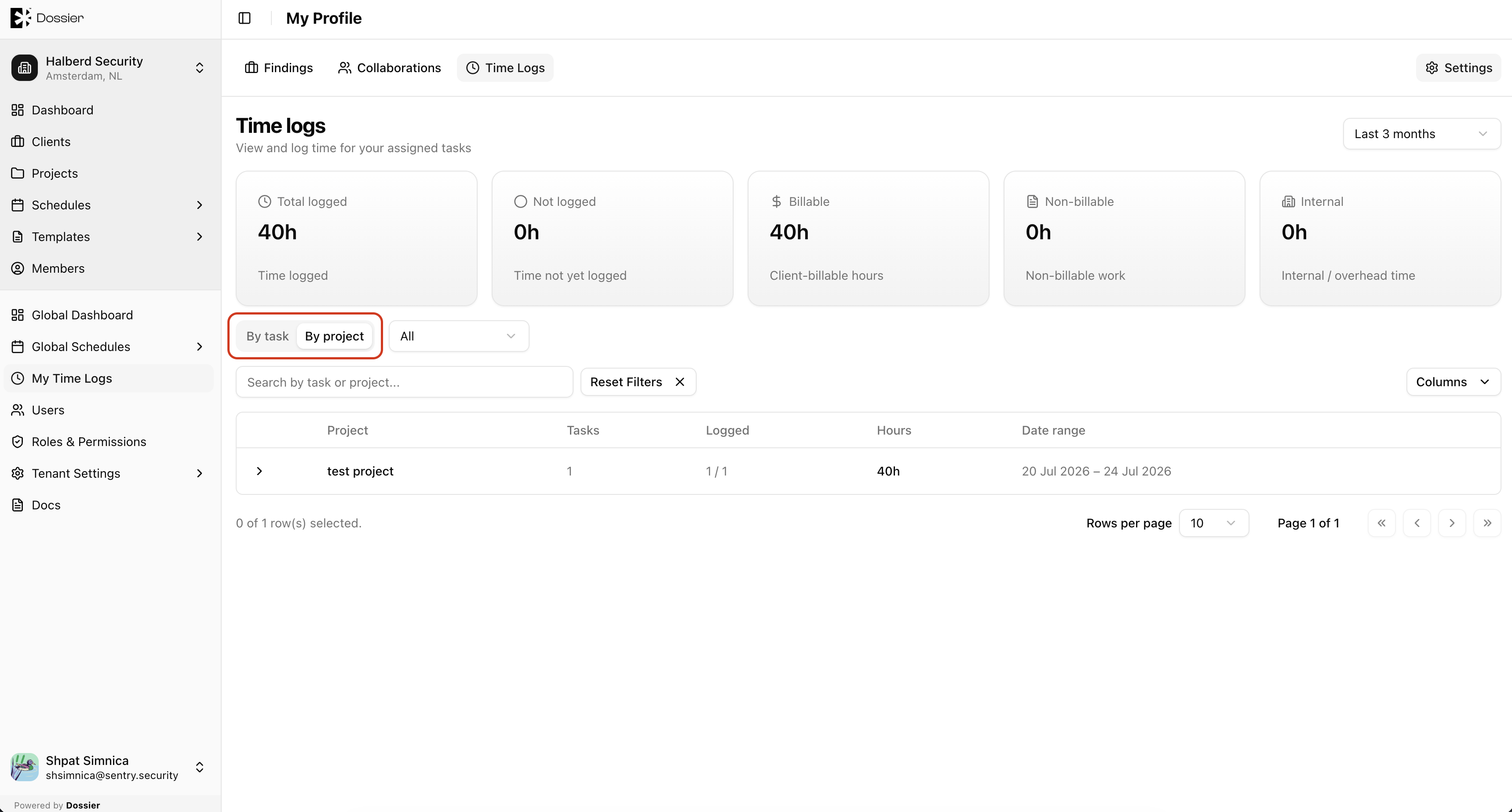
Task: Switch to the Findings tab
Action: coord(278,67)
